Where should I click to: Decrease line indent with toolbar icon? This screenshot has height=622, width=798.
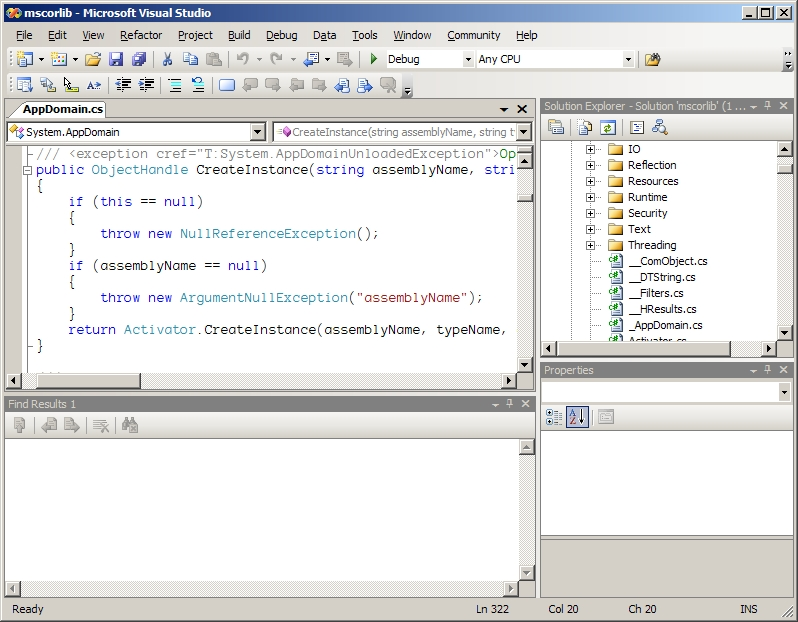click(123, 85)
